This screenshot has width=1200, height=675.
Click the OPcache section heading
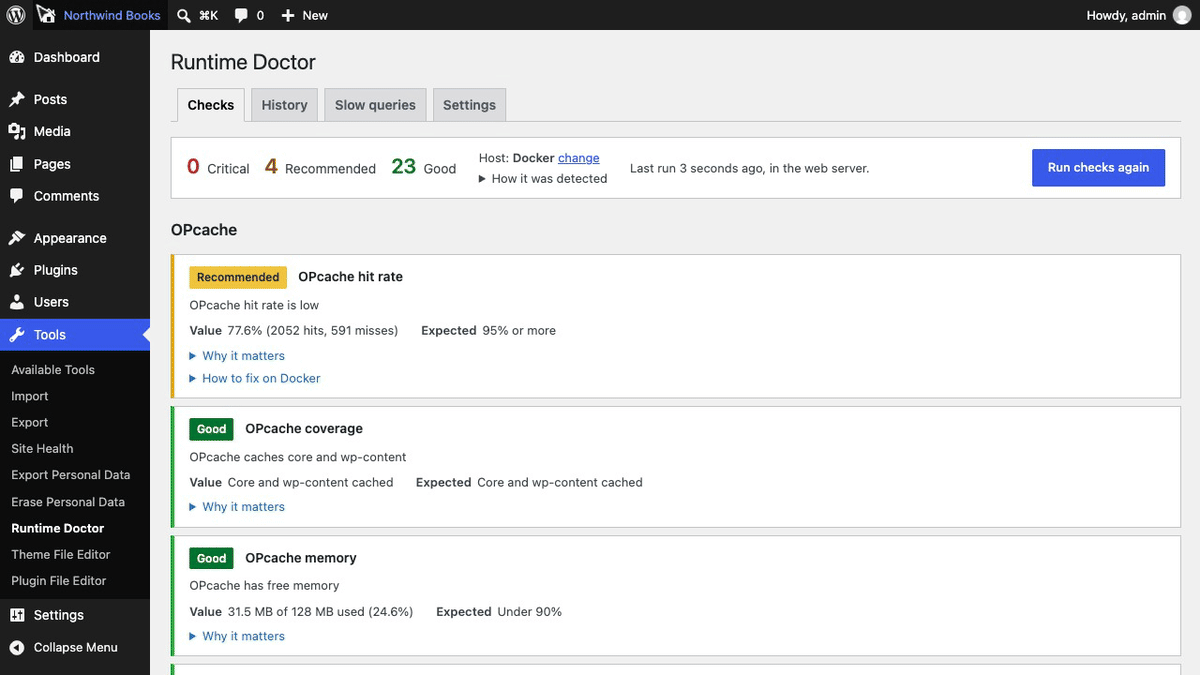coord(204,230)
